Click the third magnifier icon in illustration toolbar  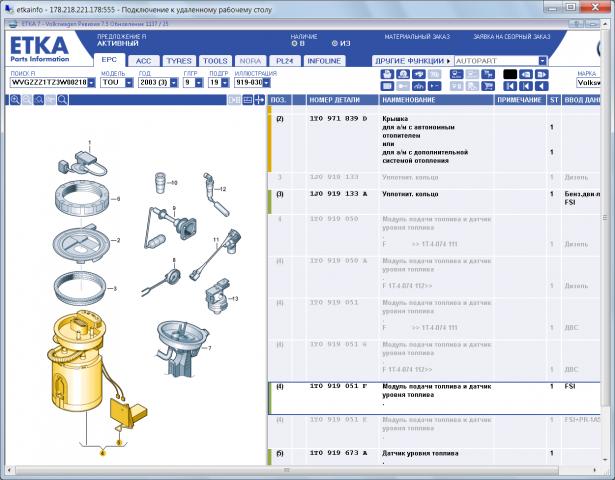point(38,100)
